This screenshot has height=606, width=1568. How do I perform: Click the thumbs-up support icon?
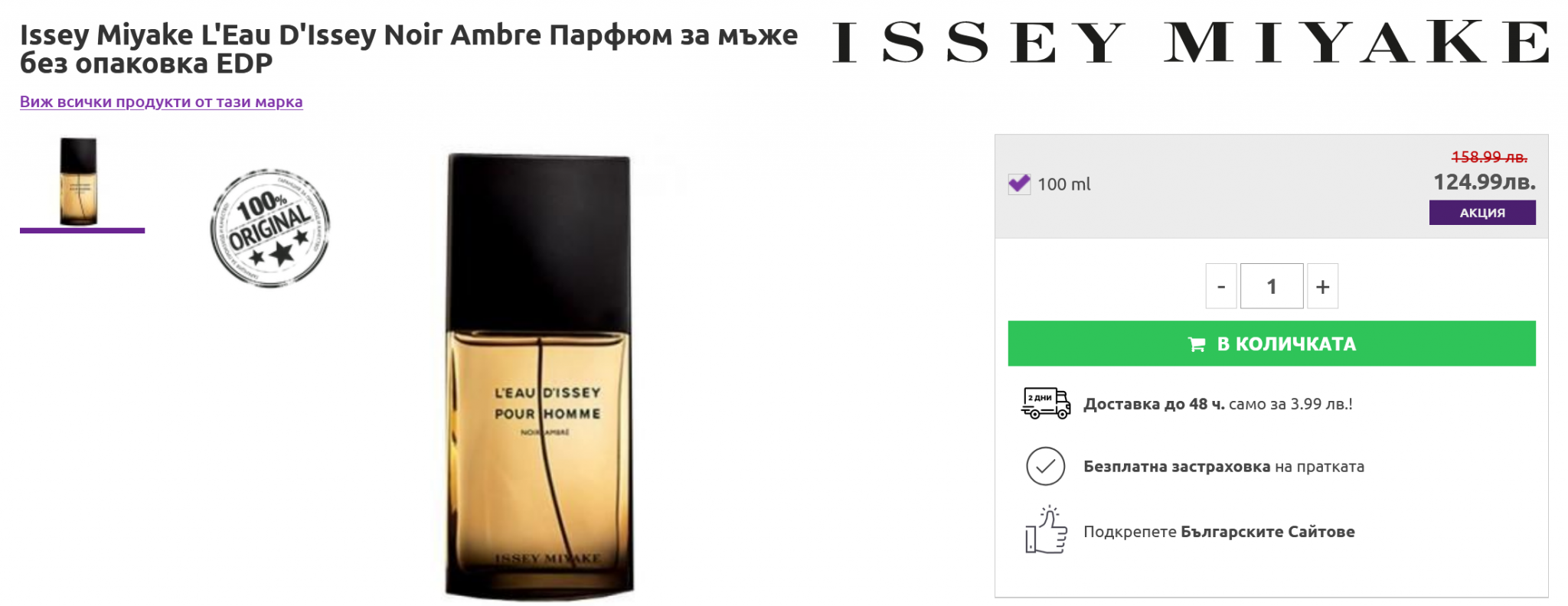point(1046,529)
